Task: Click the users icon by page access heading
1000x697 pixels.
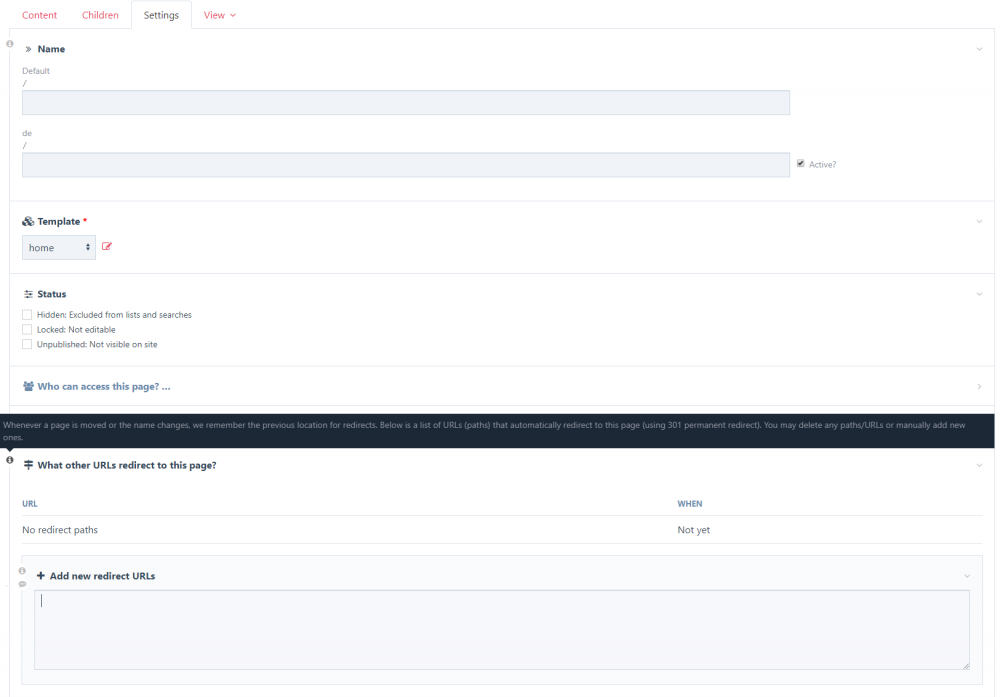Action: tap(28, 386)
